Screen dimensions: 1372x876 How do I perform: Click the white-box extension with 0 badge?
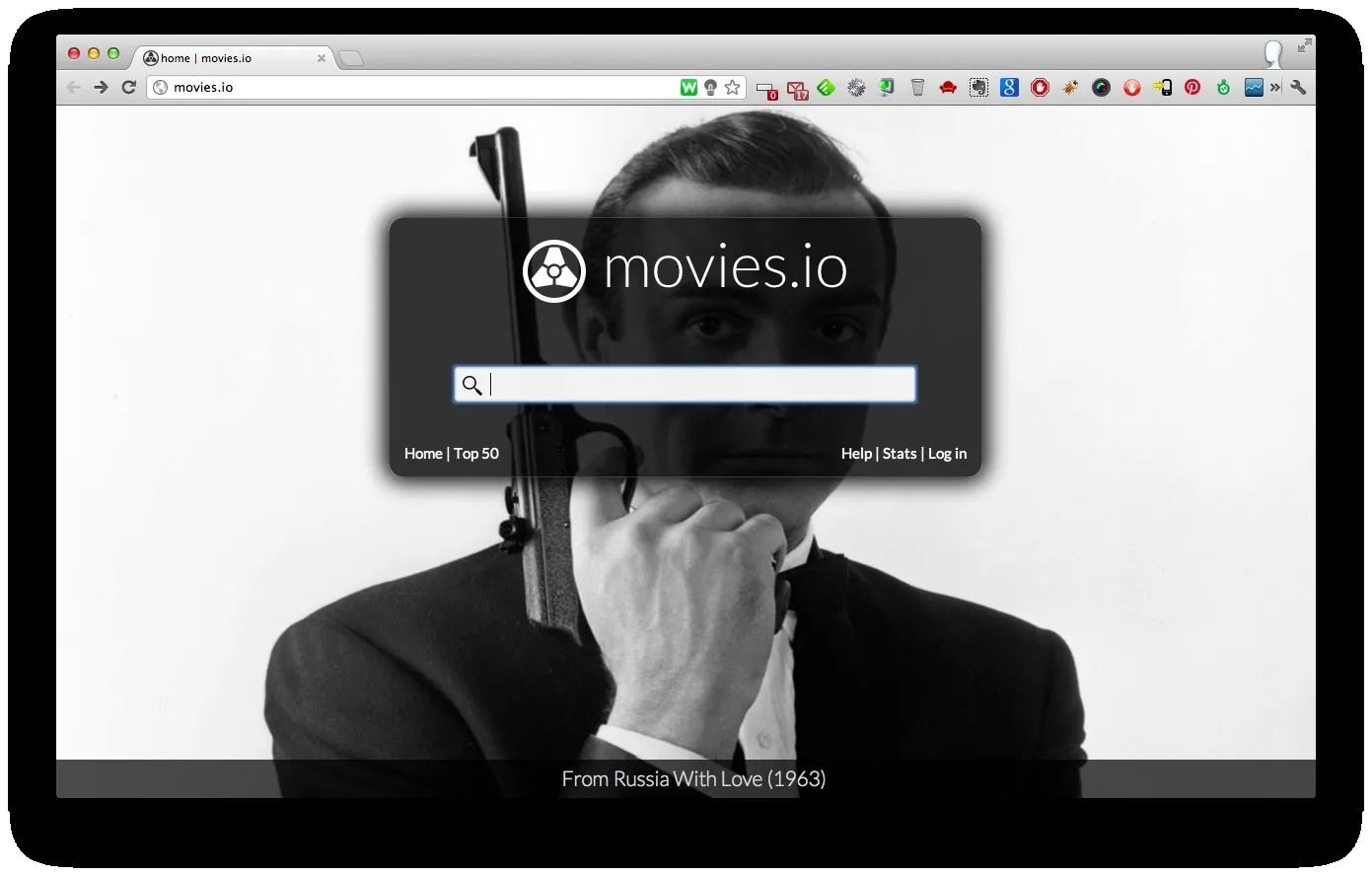click(766, 90)
